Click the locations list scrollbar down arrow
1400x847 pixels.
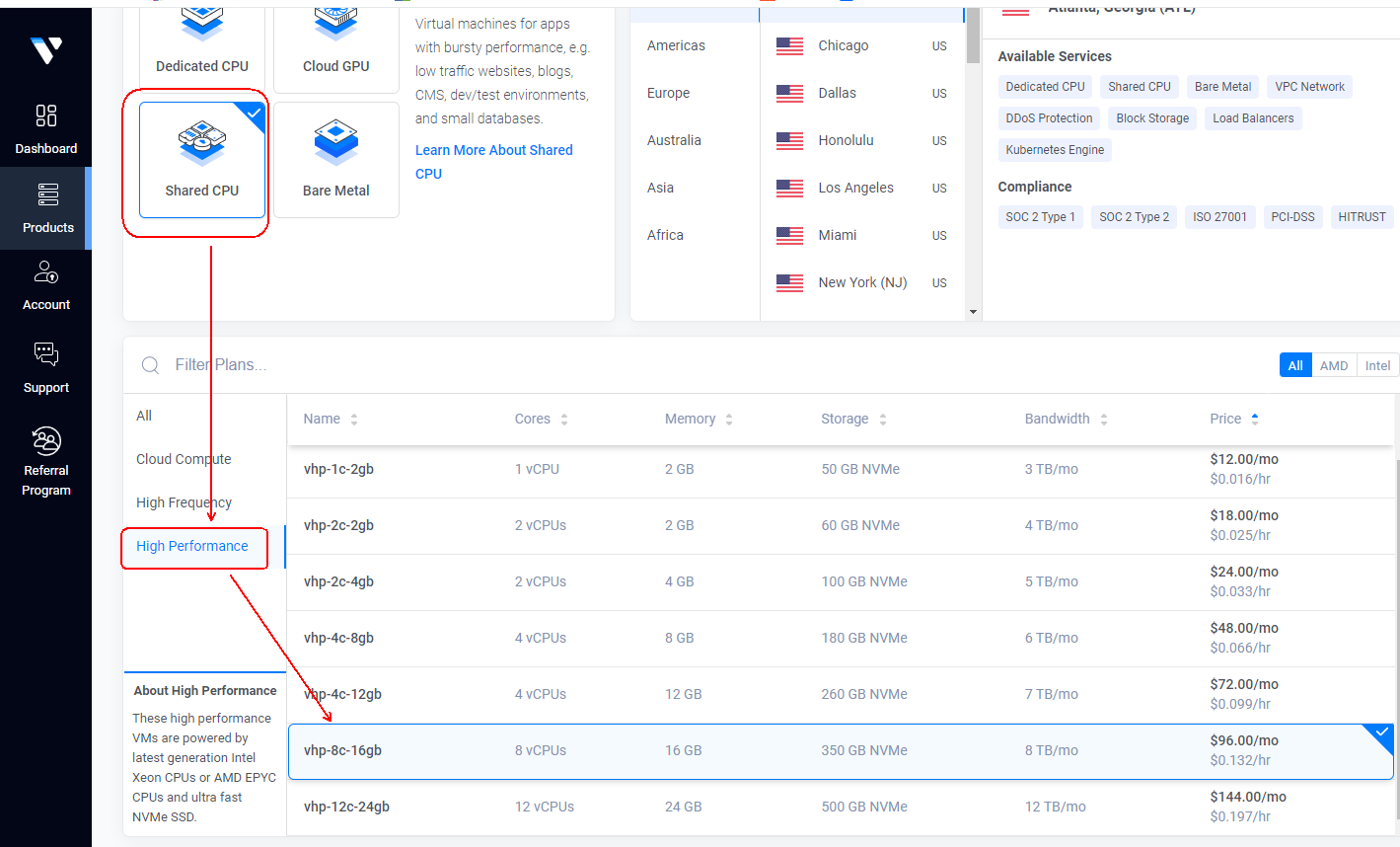pyautogui.click(x=973, y=312)
